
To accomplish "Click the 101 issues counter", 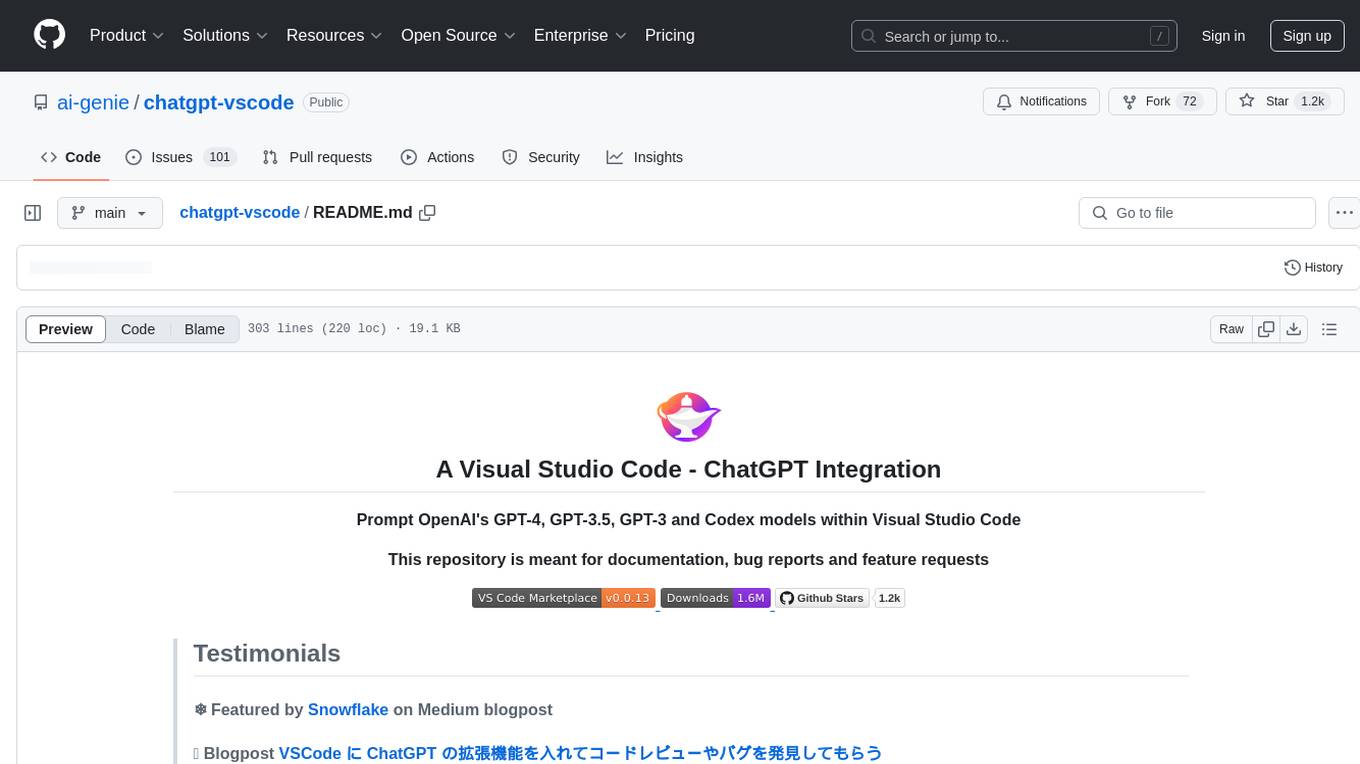I will 220,157.
